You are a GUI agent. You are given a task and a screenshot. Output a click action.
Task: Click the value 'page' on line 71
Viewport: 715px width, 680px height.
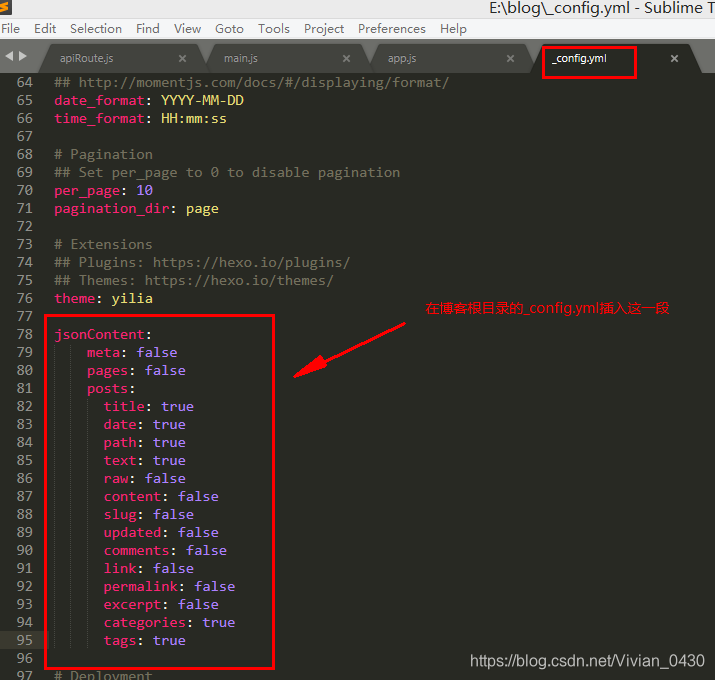point(202,209)
